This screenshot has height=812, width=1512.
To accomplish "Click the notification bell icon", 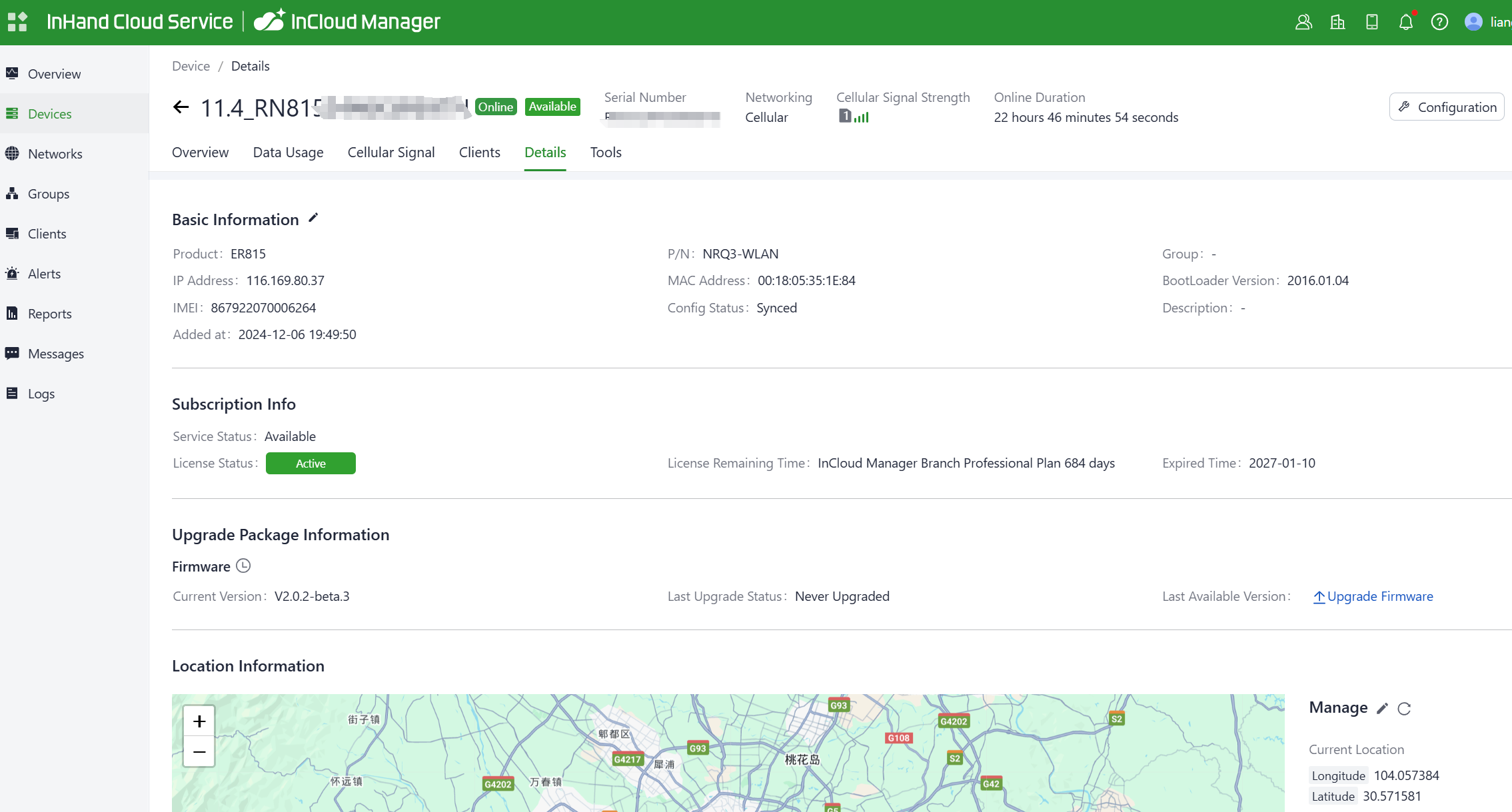I will click(x=1405, y=22).
